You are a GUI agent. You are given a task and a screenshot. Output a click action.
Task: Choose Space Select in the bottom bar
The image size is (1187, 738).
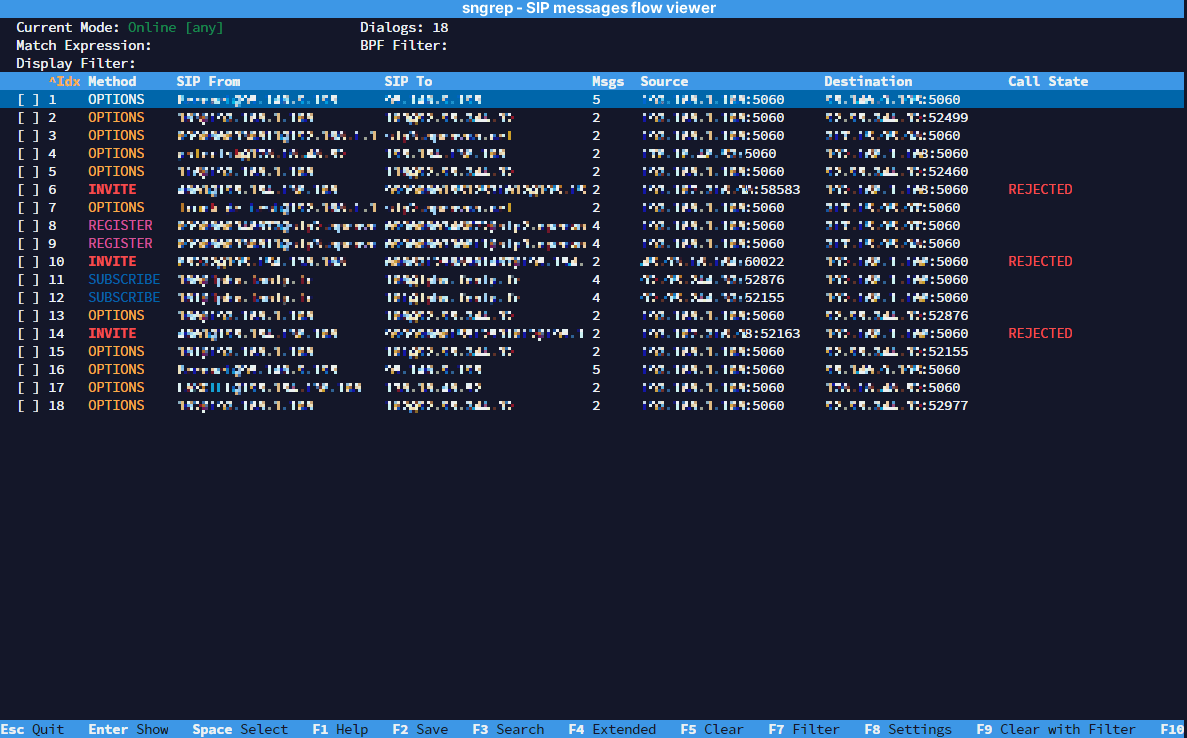tap(240, 730)
